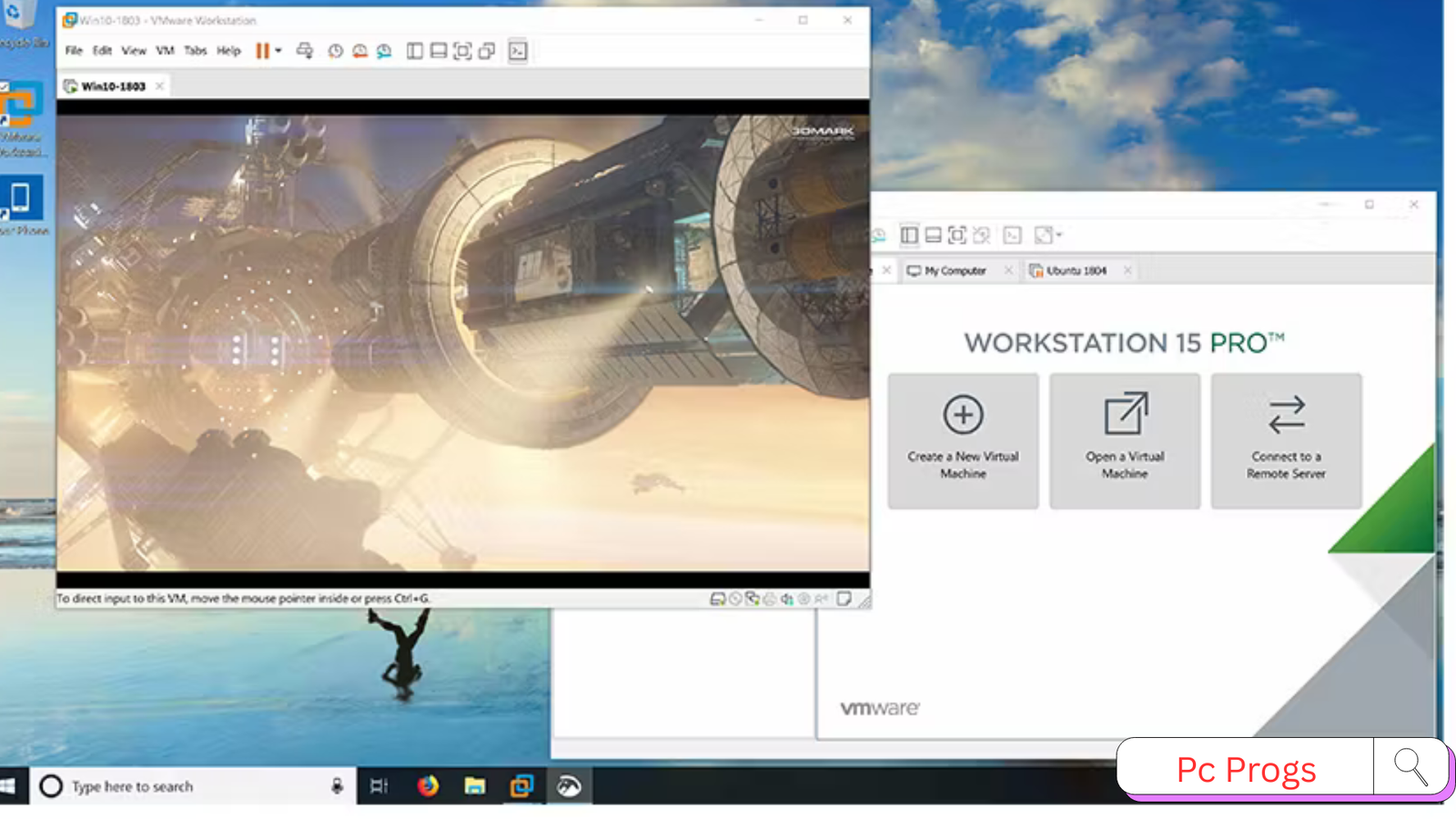Click the Type here to search box

[193, 786]
